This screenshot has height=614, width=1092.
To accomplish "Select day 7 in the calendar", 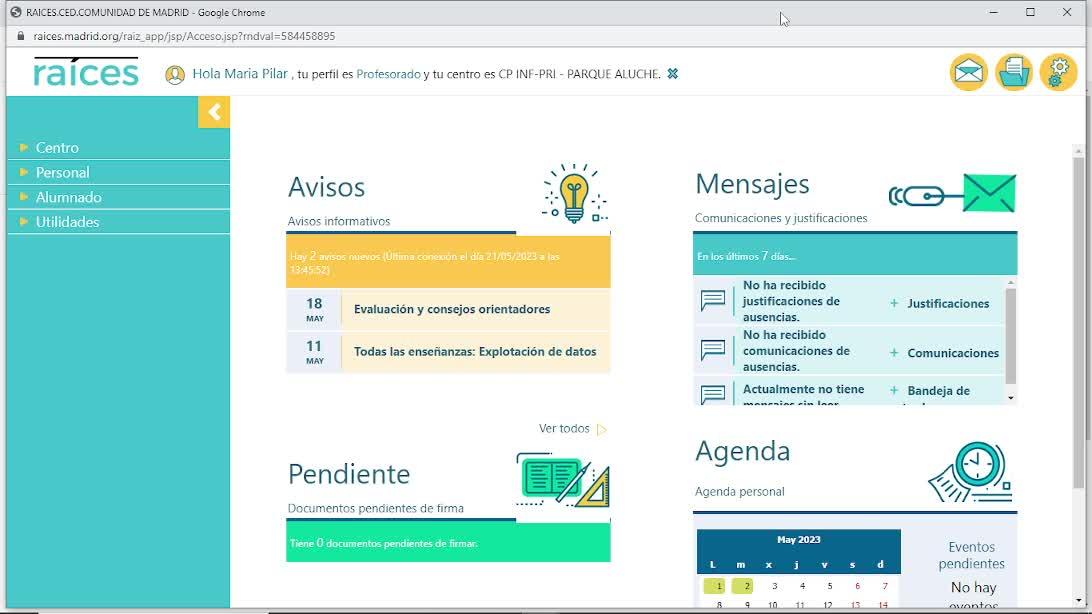I will [x=885, y=586].
